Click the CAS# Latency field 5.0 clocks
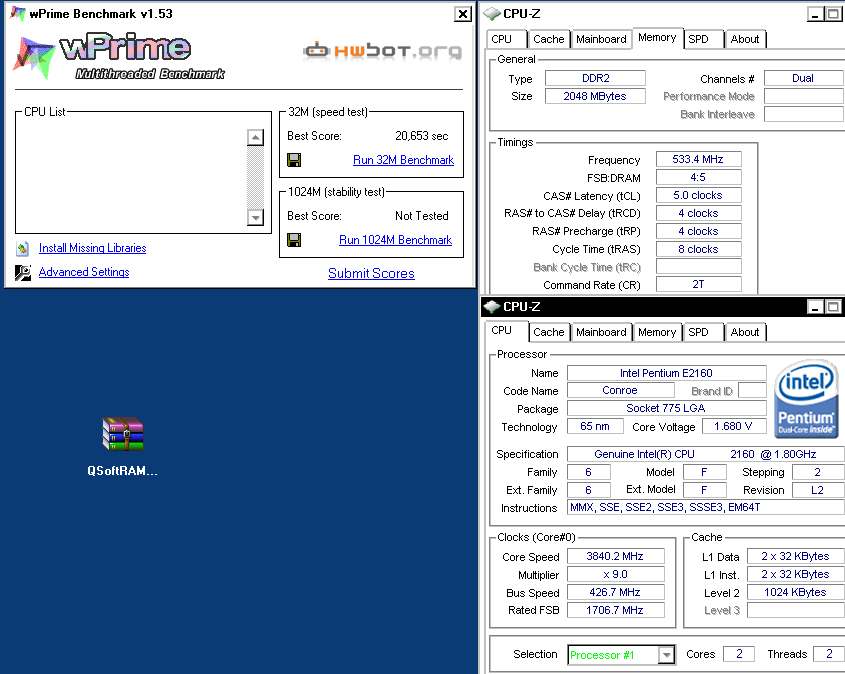 point(698,196)
